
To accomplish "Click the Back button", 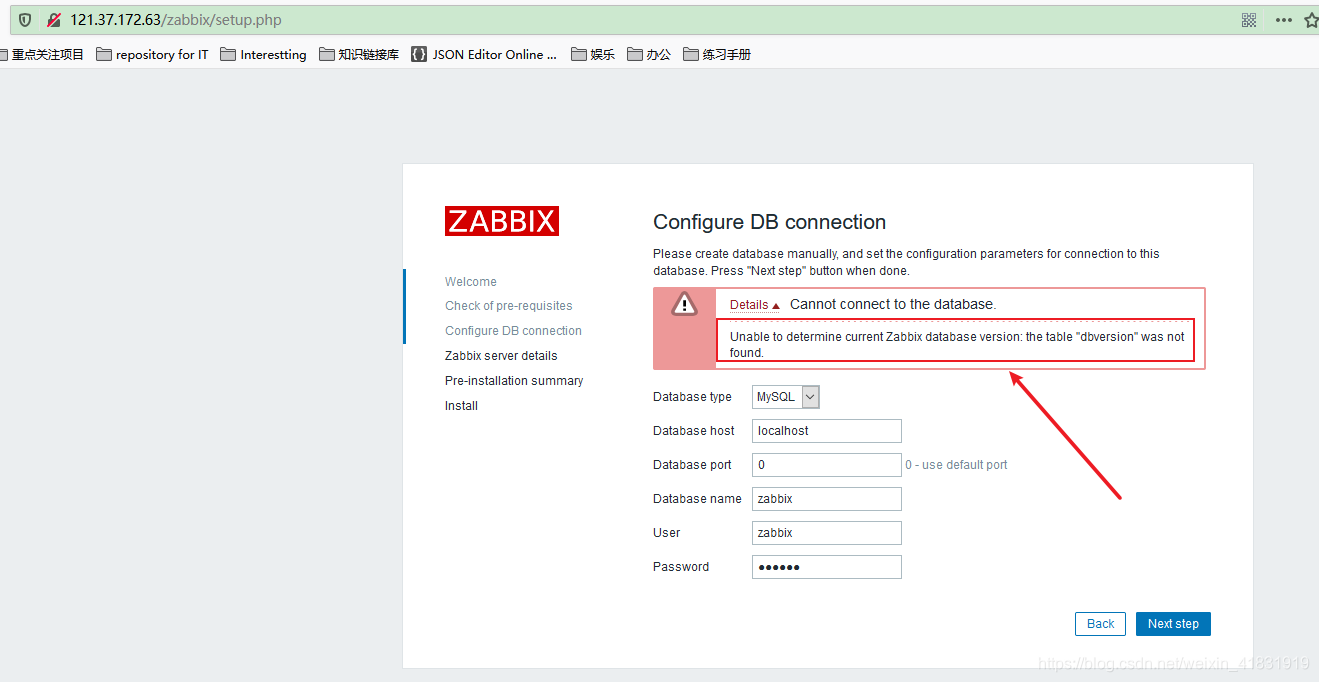I will tap(1101, 624).
